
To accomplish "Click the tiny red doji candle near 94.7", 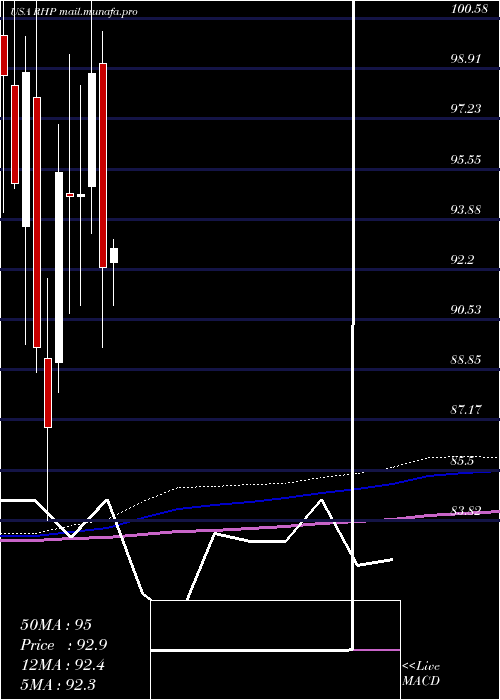I will [x=70, y=195].
